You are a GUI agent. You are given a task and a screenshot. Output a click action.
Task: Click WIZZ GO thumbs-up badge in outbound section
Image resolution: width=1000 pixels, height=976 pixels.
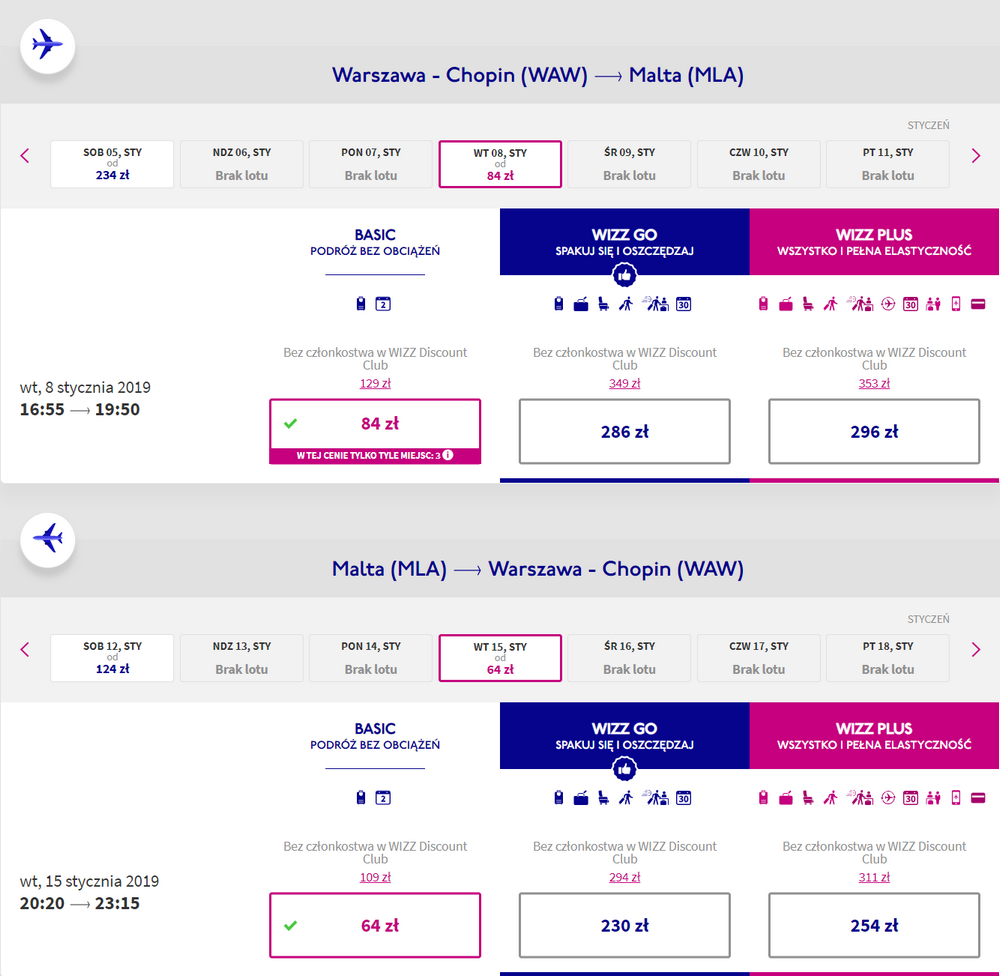(x=624, y=276)
